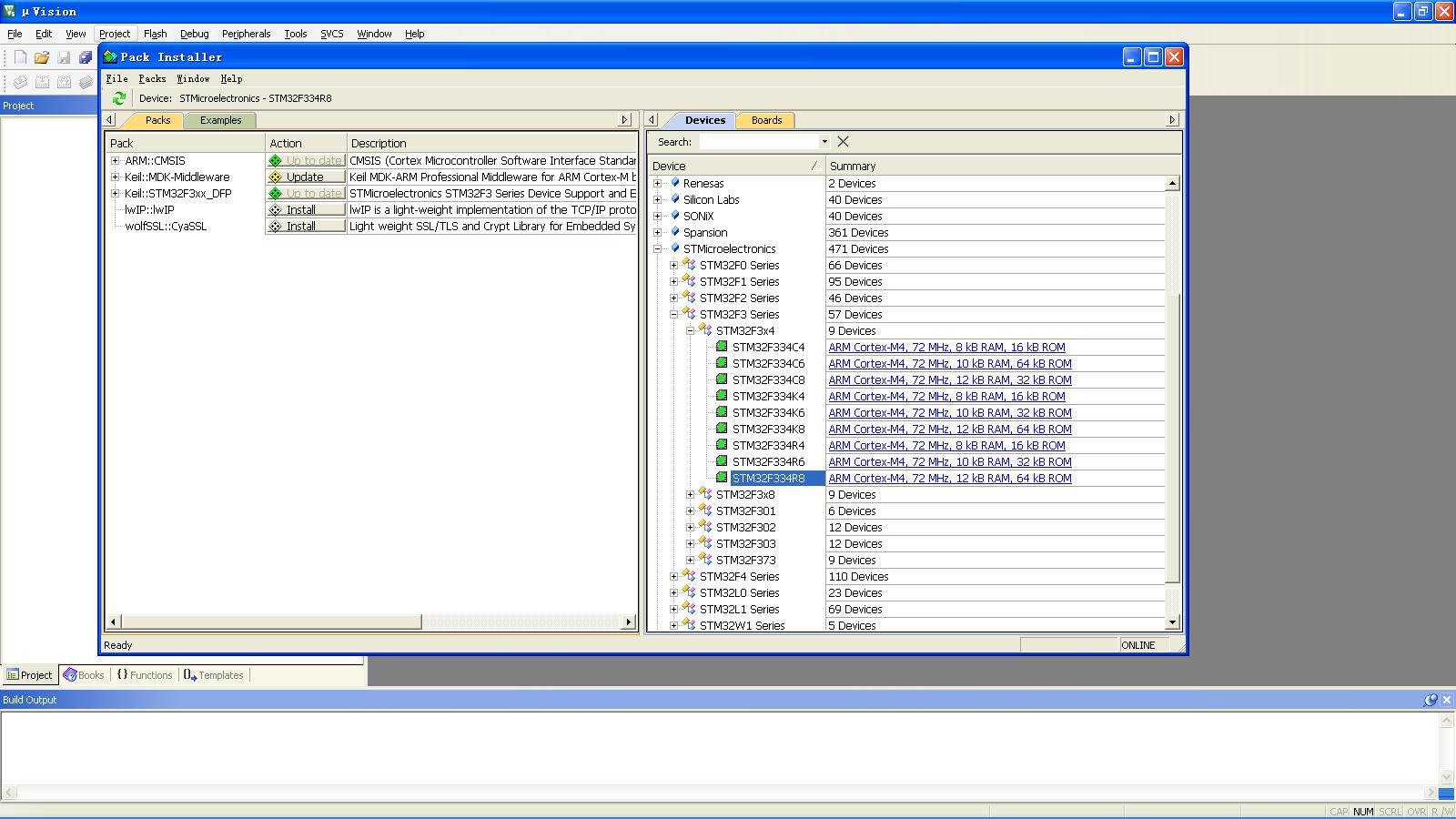Click the Pack Installer title bar icon

[x=110, y=56]
